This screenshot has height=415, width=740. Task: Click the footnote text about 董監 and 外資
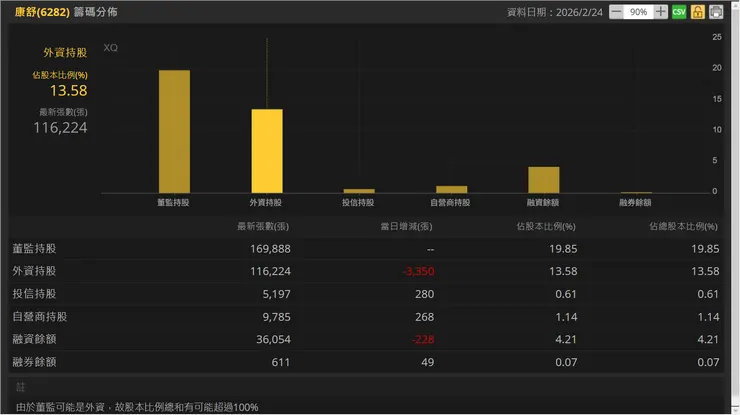(x=137, y=407)
